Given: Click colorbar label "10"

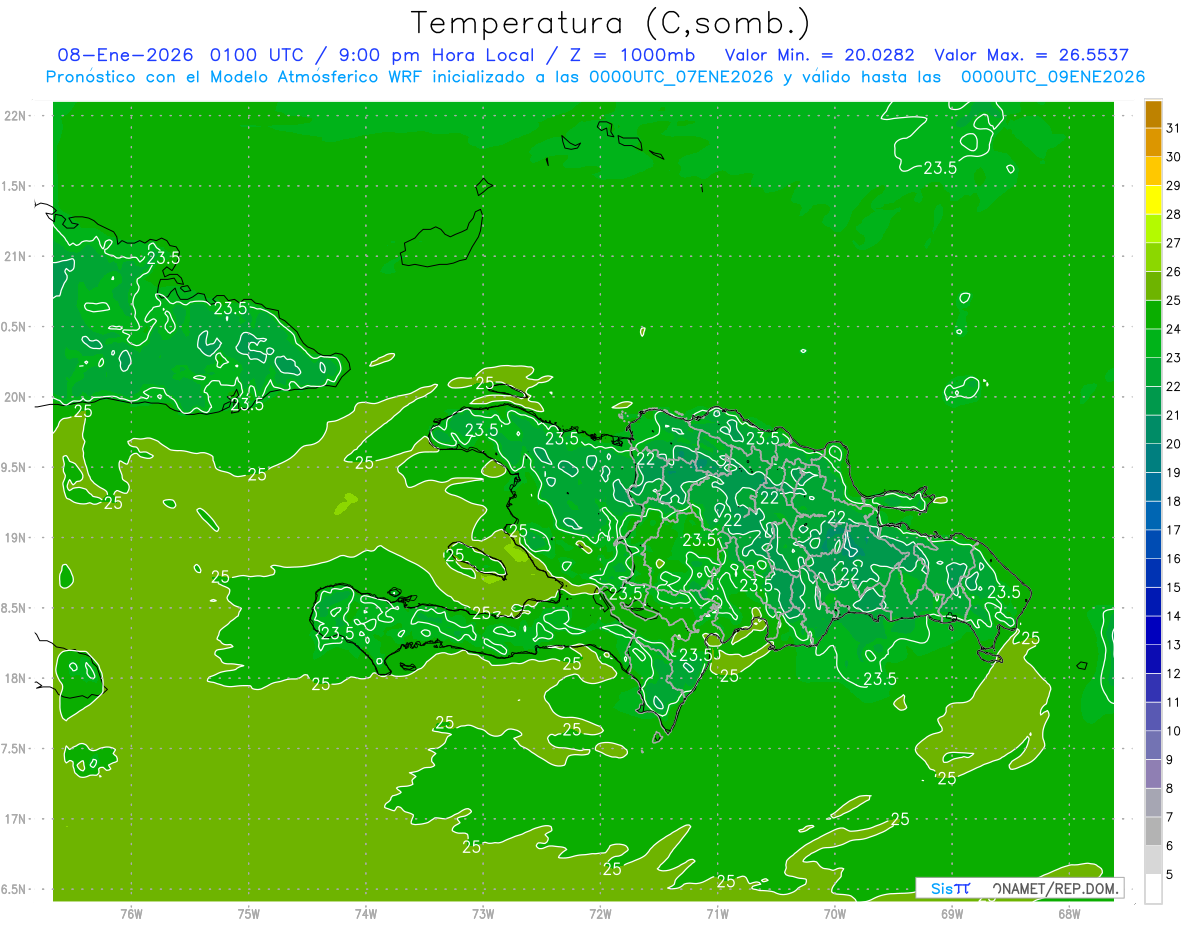Looking at the screenshot, I should 1174,731.
